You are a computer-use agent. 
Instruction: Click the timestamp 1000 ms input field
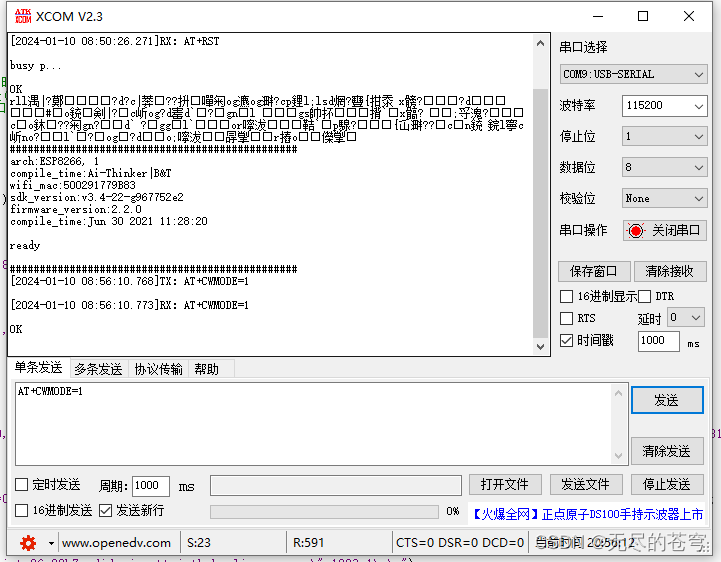tap(658, 341)
